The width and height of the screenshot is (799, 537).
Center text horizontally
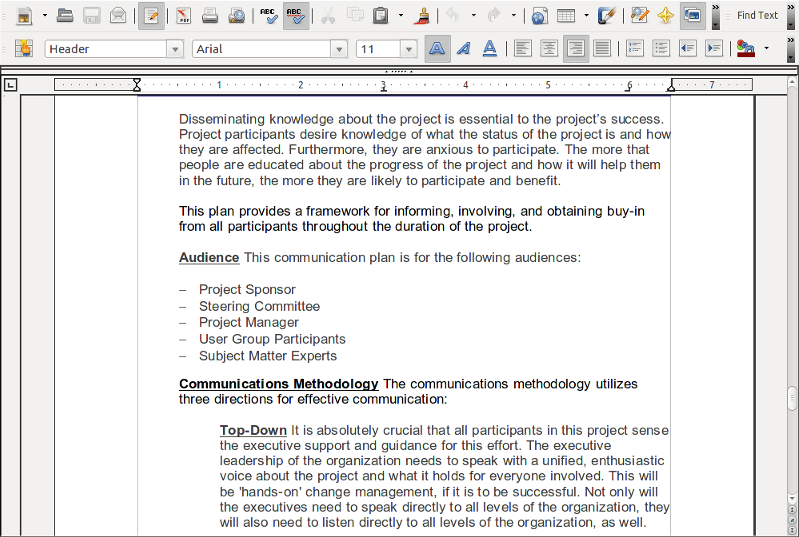coord(549,49)
